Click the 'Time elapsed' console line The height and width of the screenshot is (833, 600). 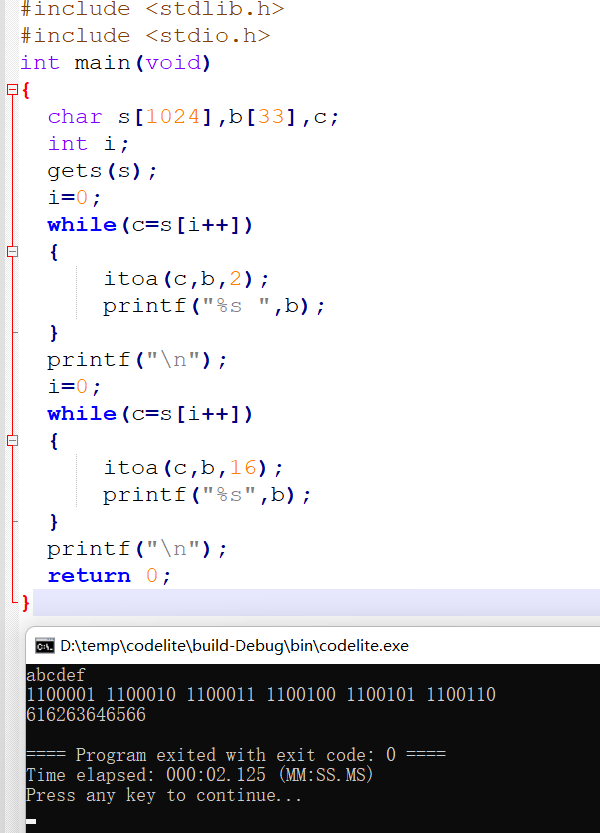[x=200, y=775]
